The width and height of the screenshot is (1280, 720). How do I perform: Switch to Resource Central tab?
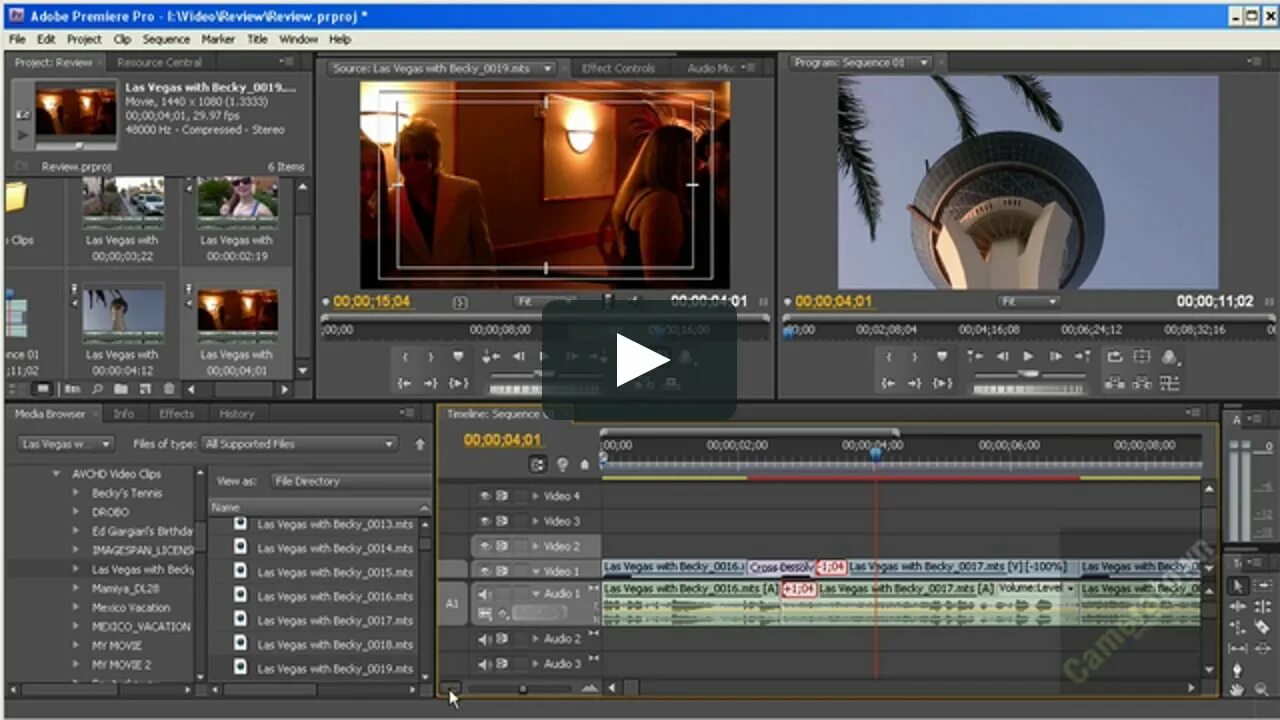(160, 62)
